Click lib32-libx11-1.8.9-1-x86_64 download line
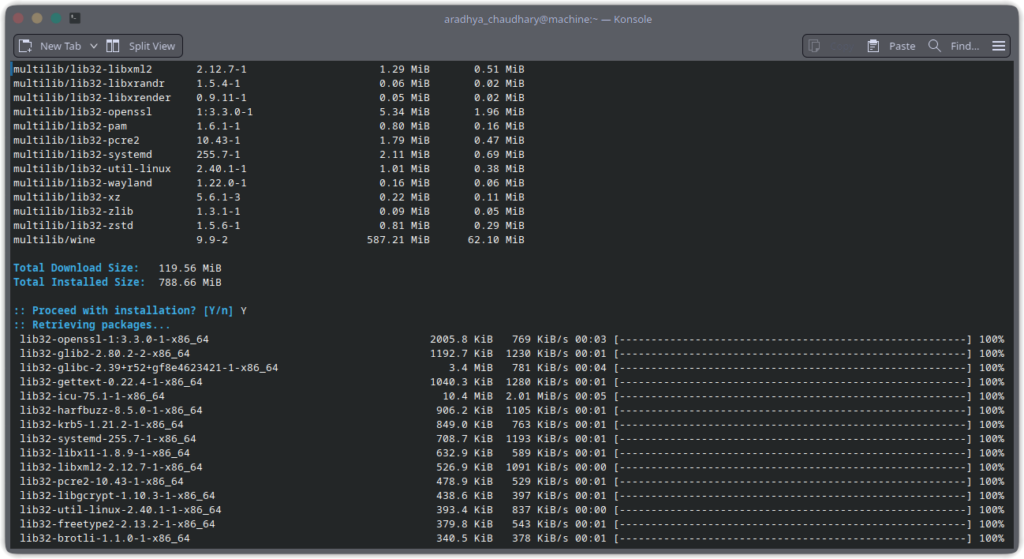 (512, 453)
